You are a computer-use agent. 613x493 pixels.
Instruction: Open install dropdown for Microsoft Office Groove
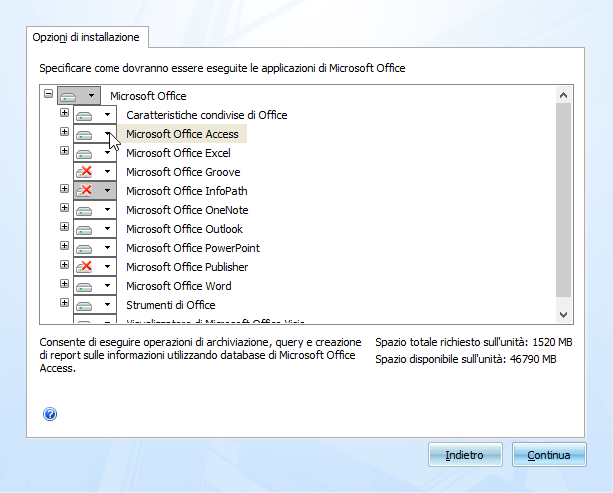(107, 172)
